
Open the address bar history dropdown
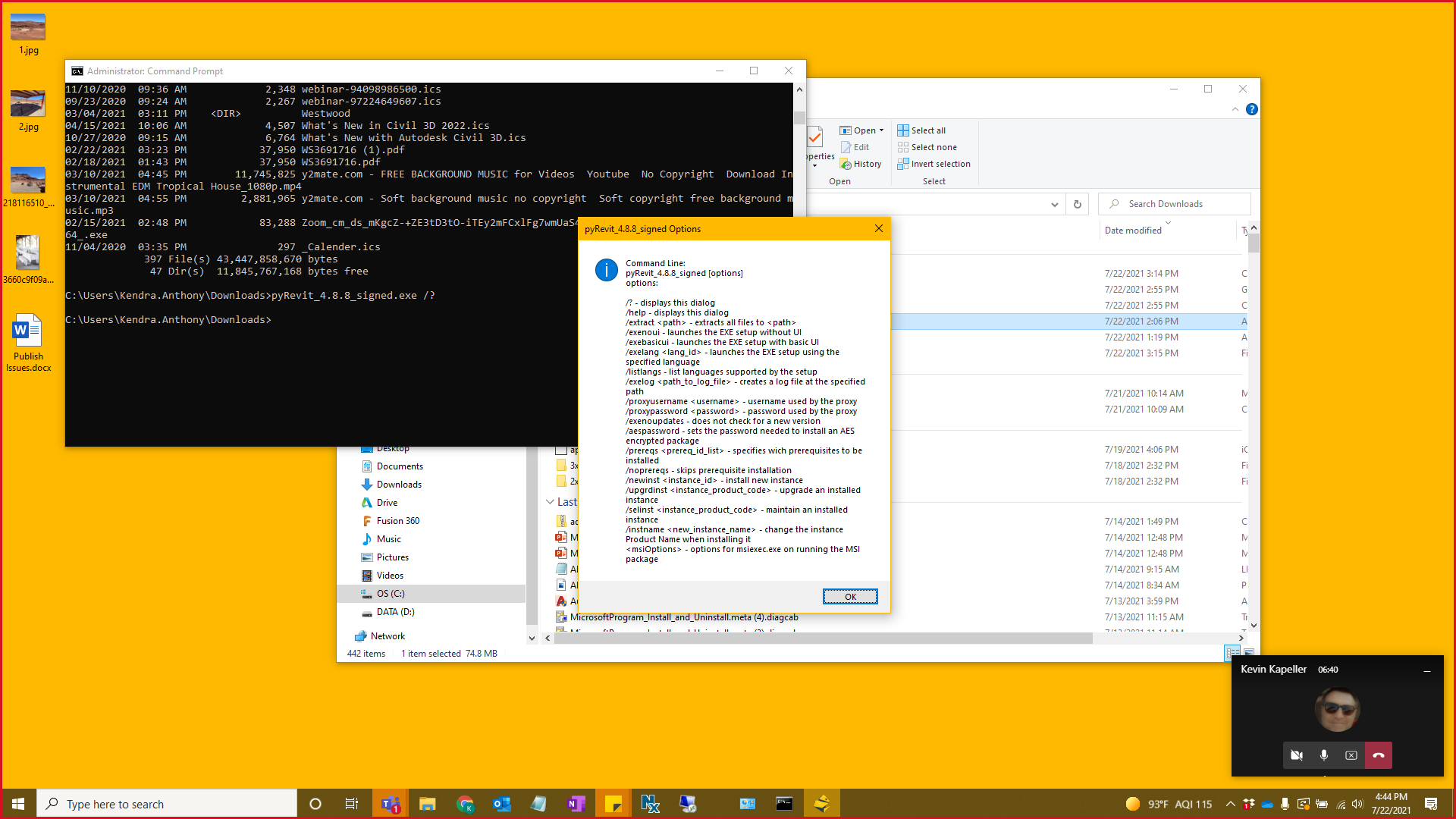[x=1054, y=204]
